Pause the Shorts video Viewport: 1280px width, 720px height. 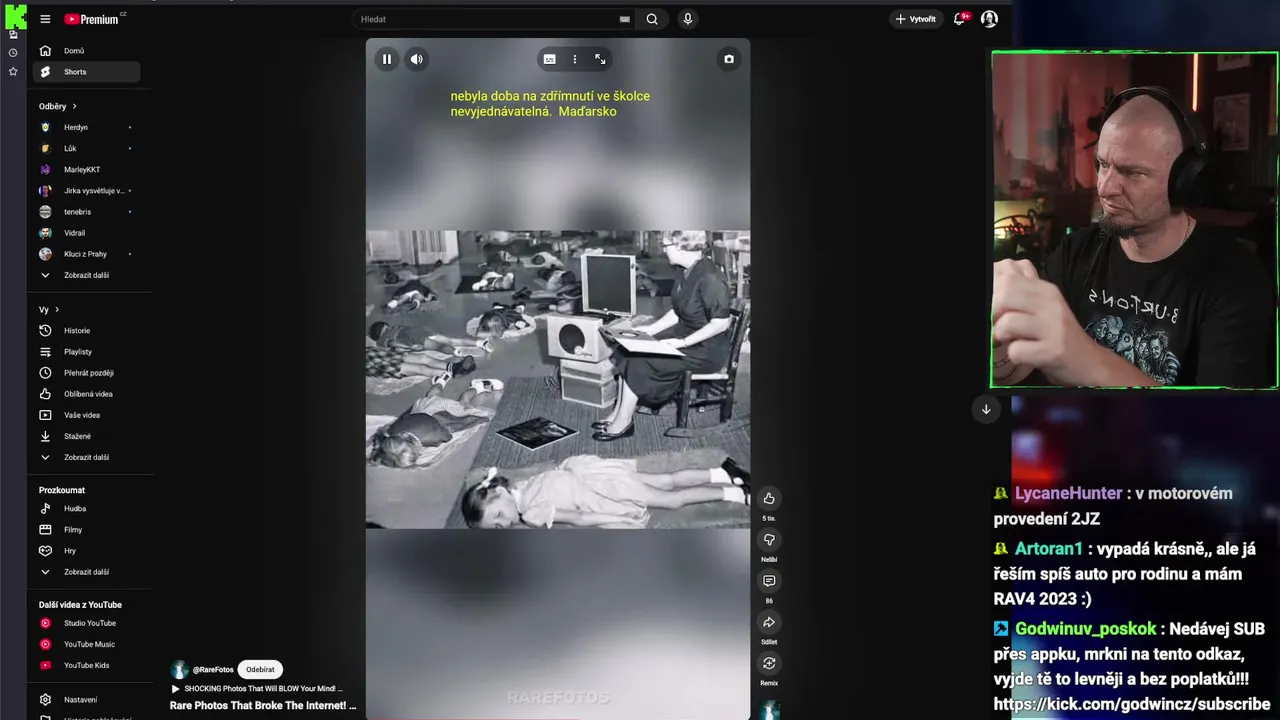point(387,59)
